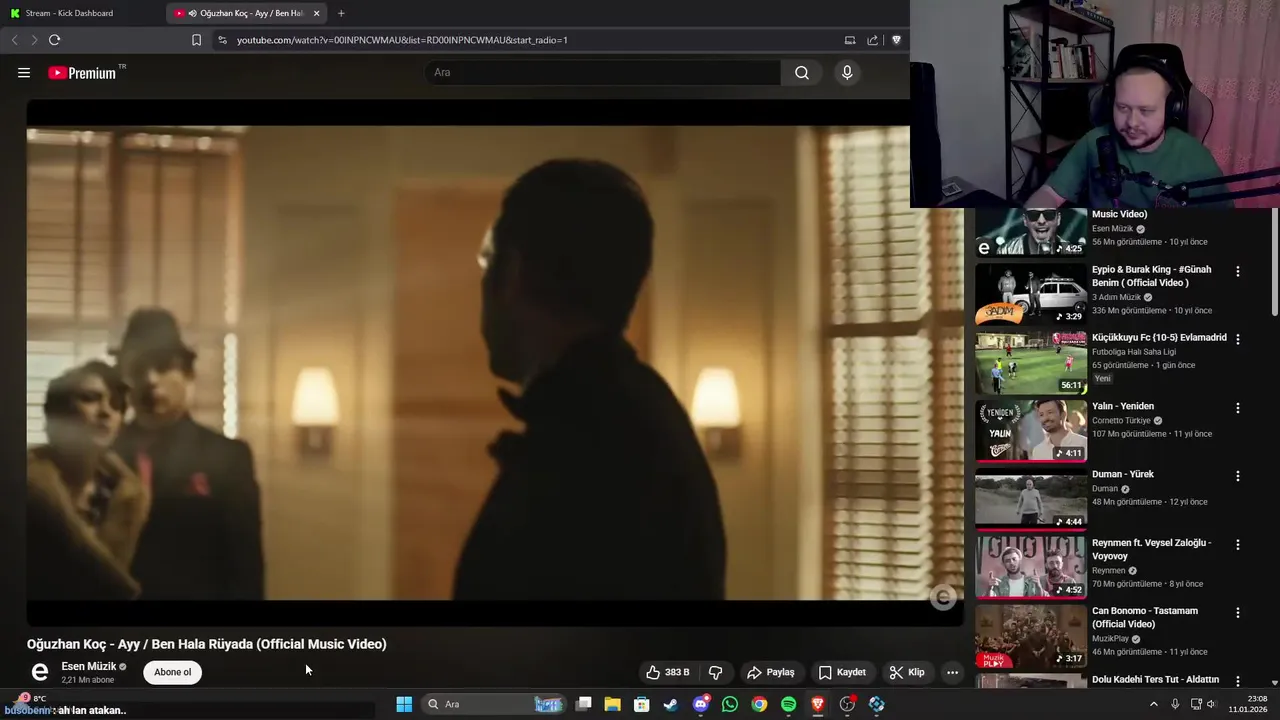Open the Esen Müzik channel name link
The height and width of the screenshot is (720, 1280).
(89, 666)
